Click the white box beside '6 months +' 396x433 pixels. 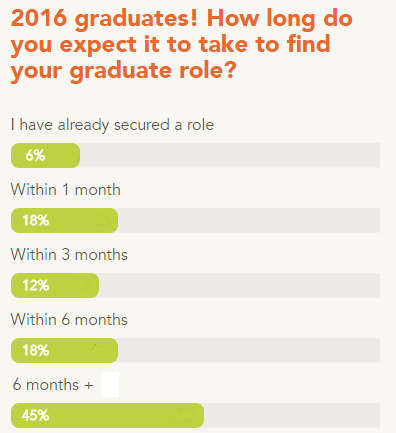pos(110,384)
